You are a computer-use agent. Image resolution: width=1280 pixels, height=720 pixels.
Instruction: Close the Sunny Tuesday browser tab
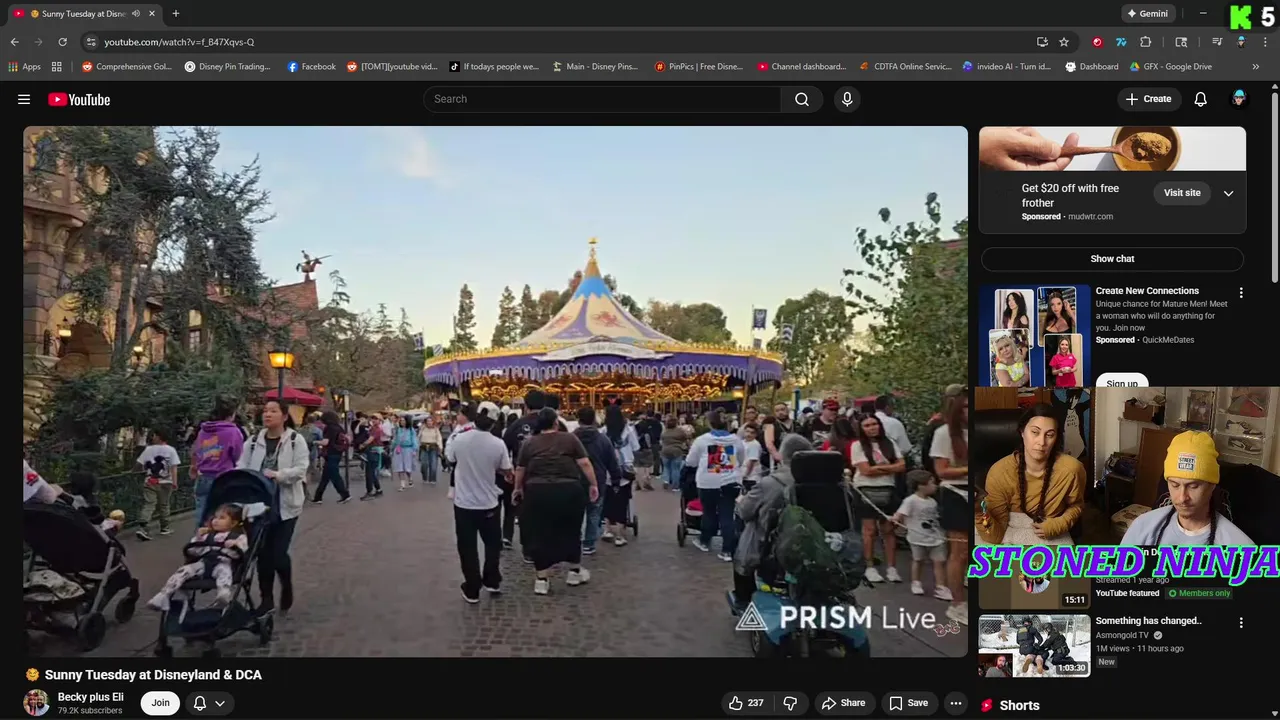pos(152,14)
